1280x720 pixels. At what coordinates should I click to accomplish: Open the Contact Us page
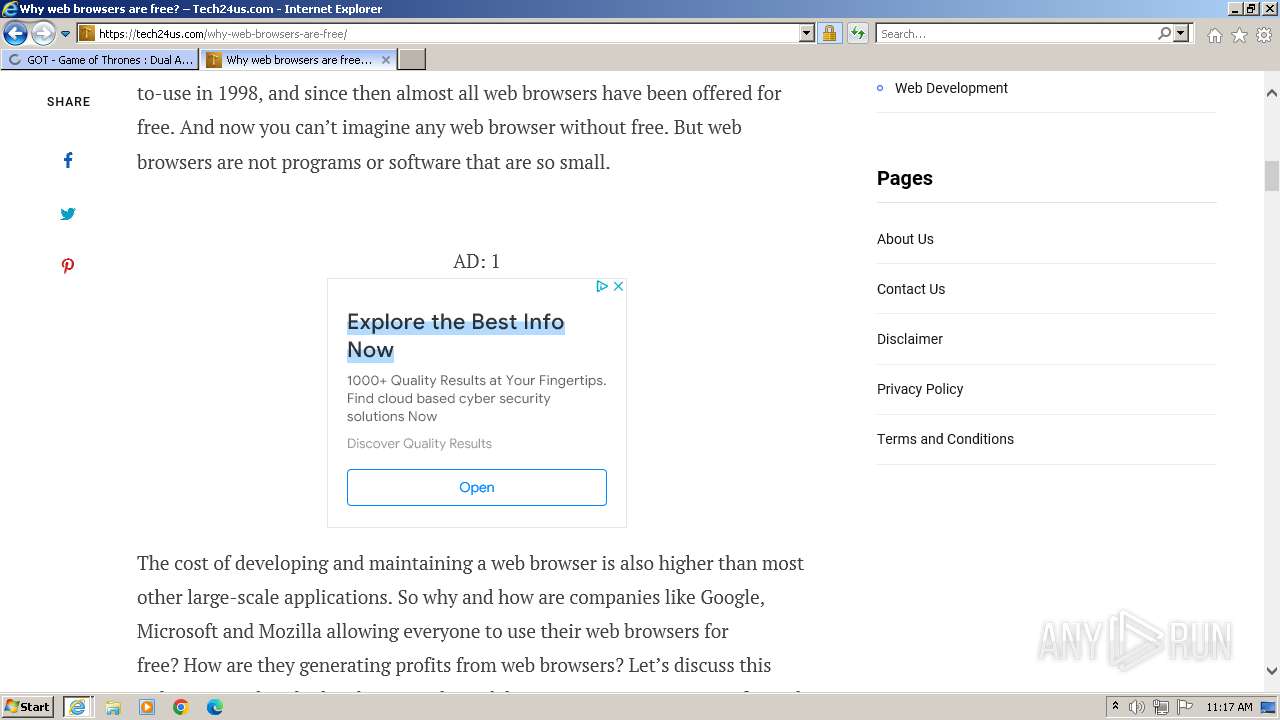[x=911, y=289]
